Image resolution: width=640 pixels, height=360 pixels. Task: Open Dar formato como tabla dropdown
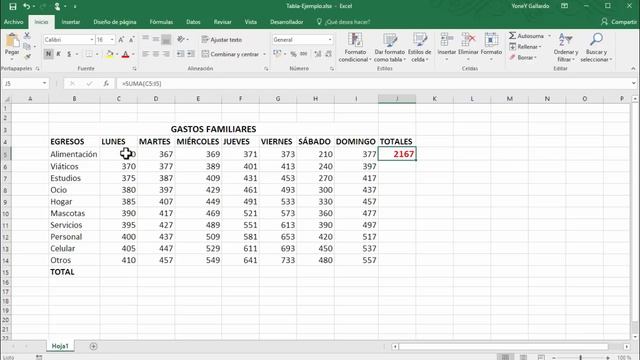pos(389,48)
